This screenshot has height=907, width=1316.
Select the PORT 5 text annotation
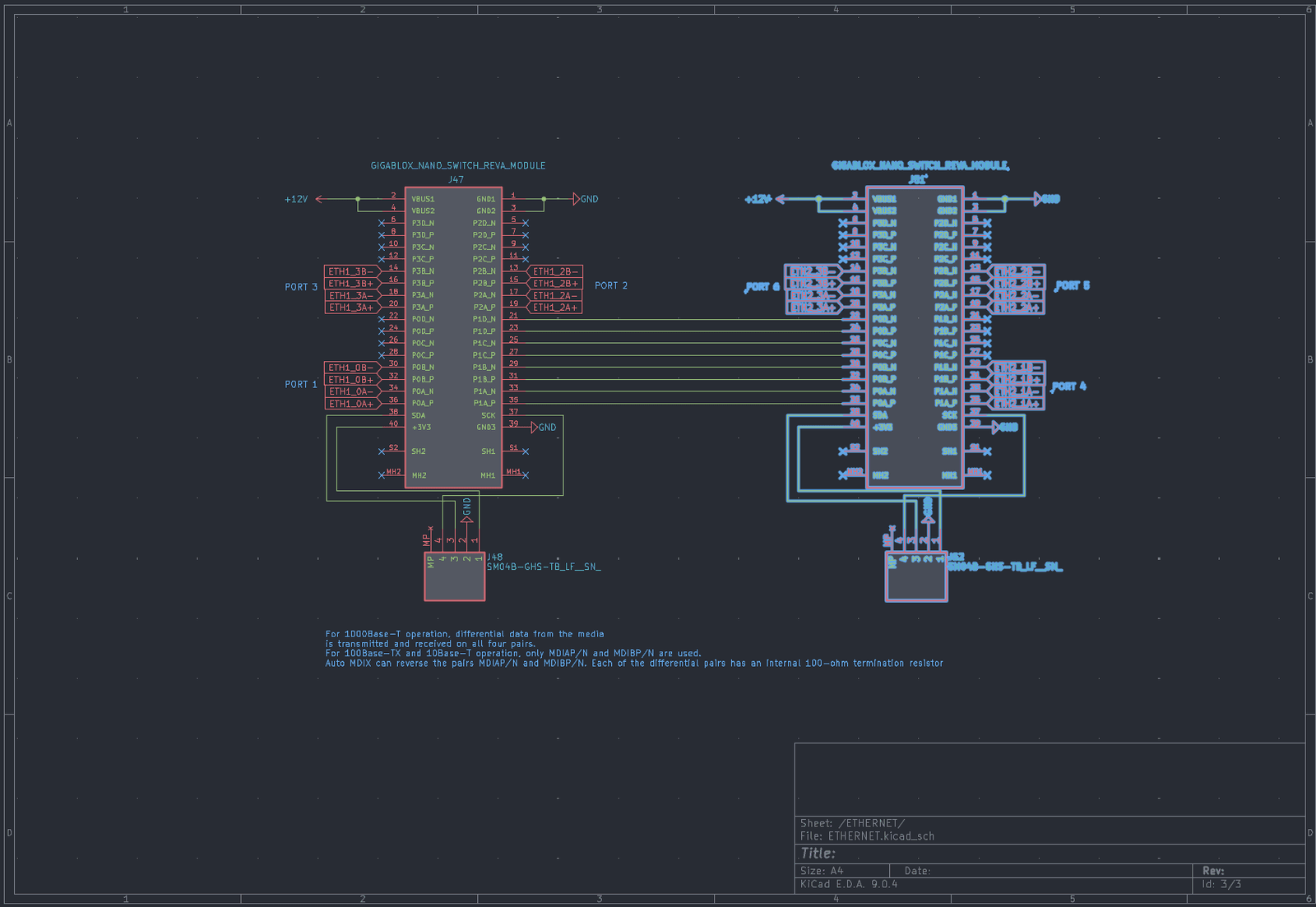click(x=1073, y=285)
